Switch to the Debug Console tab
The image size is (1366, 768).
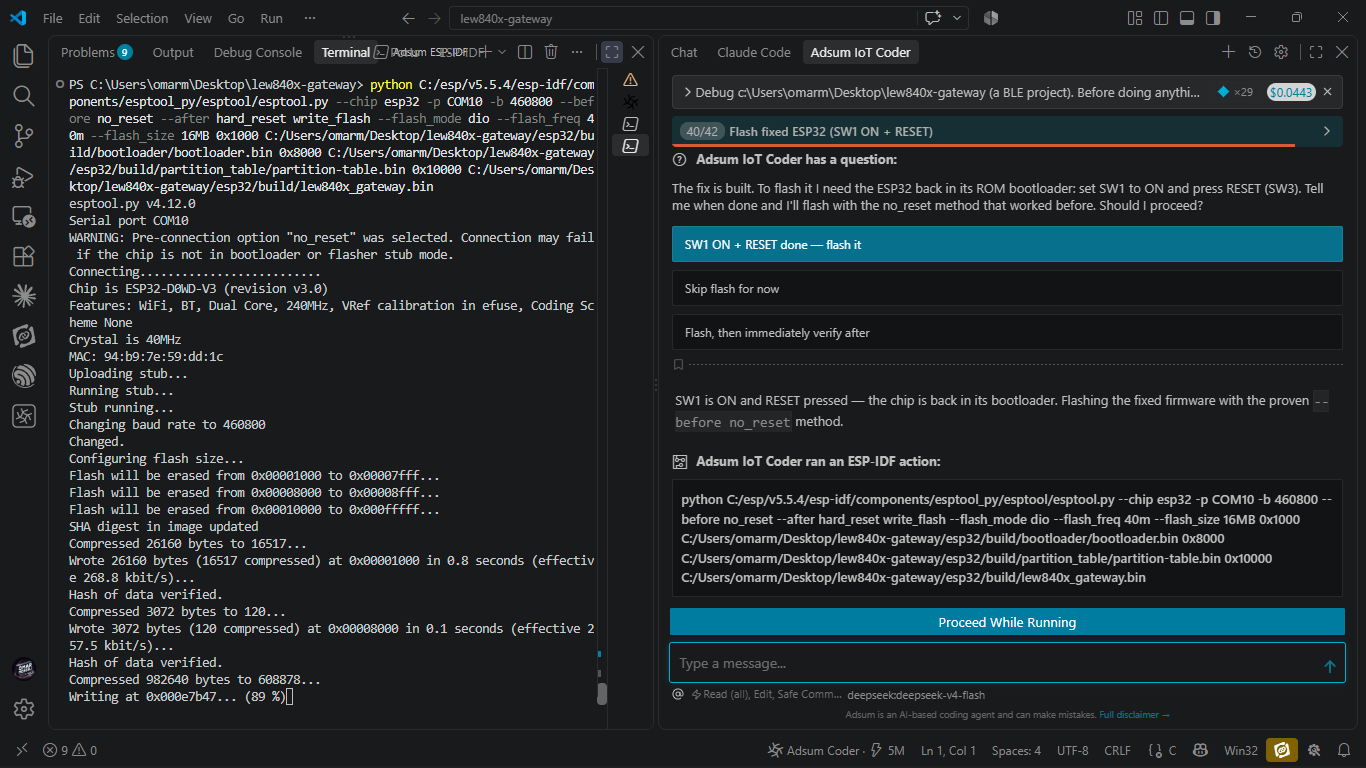pyautogui.click(x=258, y=52)
